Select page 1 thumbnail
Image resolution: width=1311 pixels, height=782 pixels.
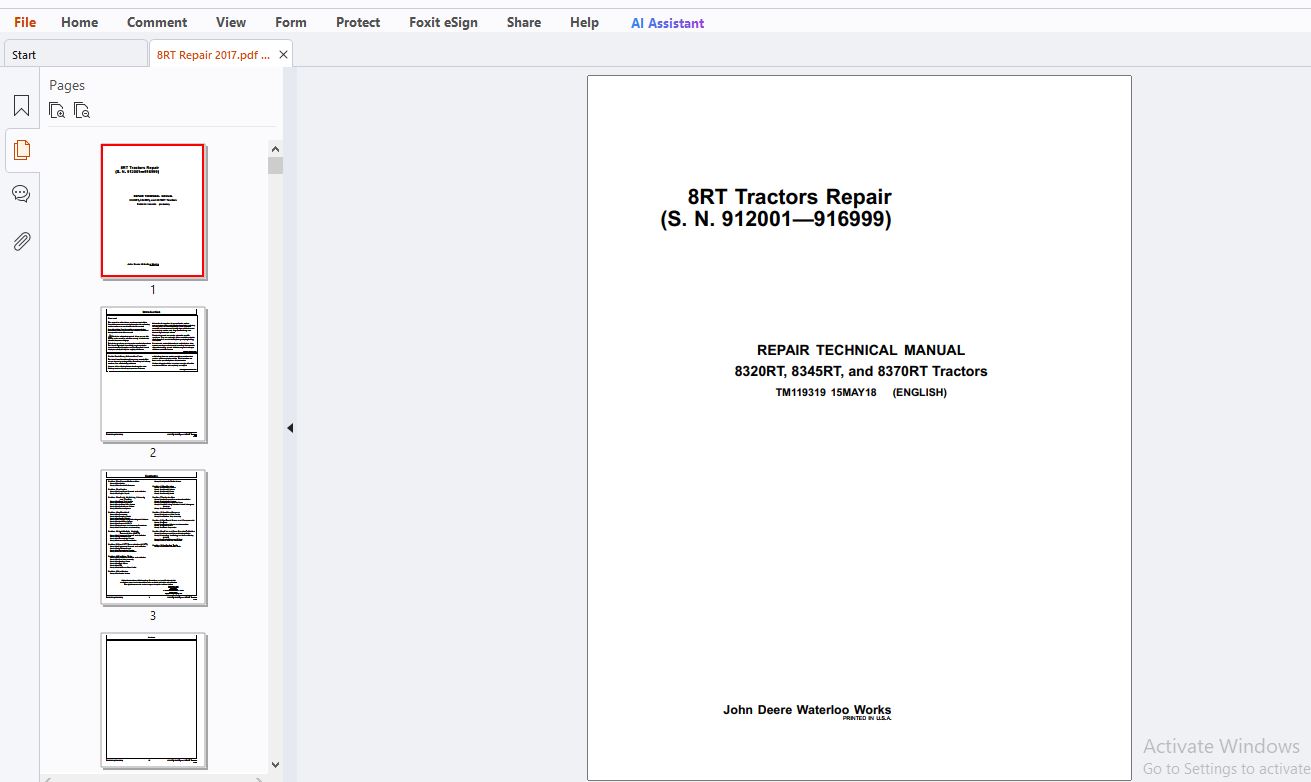tap(153, 211)
